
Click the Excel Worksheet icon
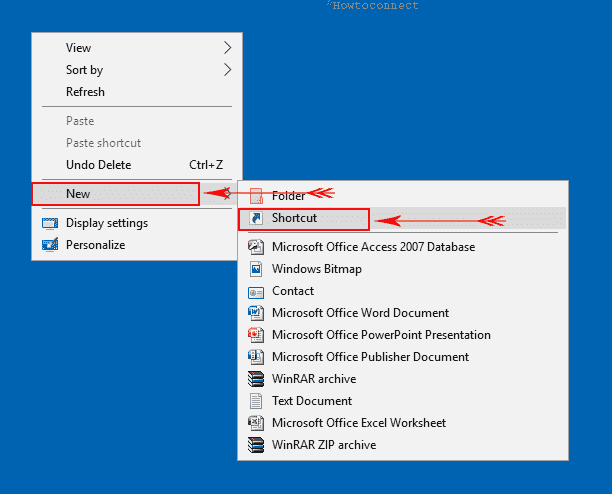[256, 423]
